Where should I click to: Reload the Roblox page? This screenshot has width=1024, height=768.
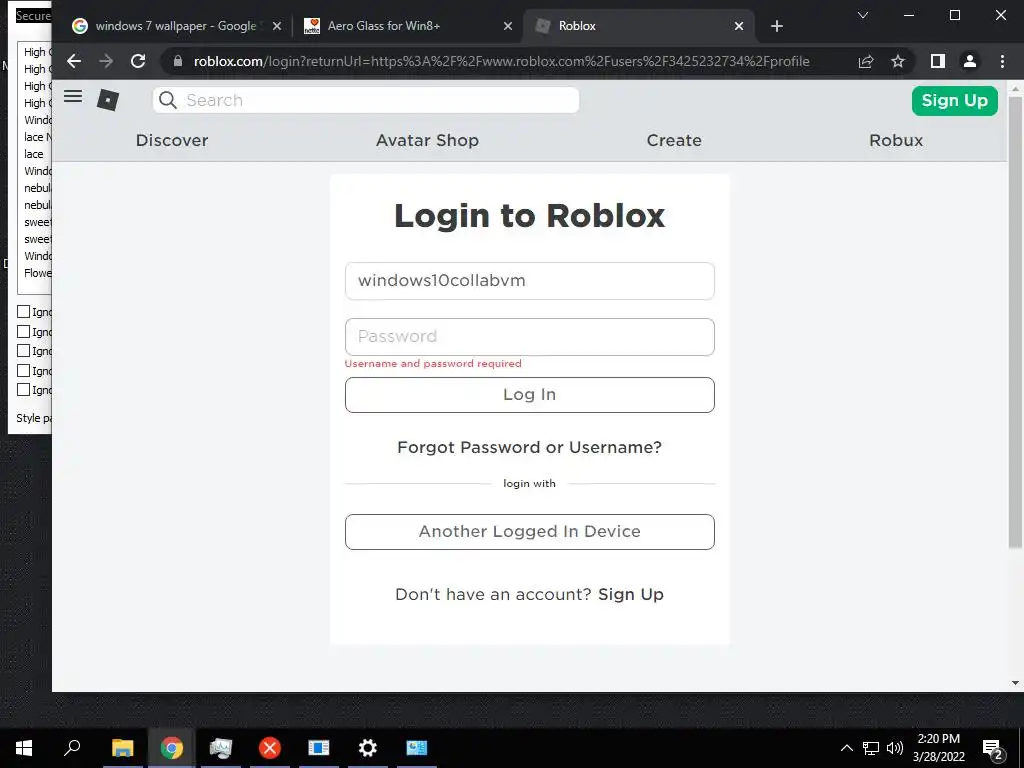(x=138, y=61)
